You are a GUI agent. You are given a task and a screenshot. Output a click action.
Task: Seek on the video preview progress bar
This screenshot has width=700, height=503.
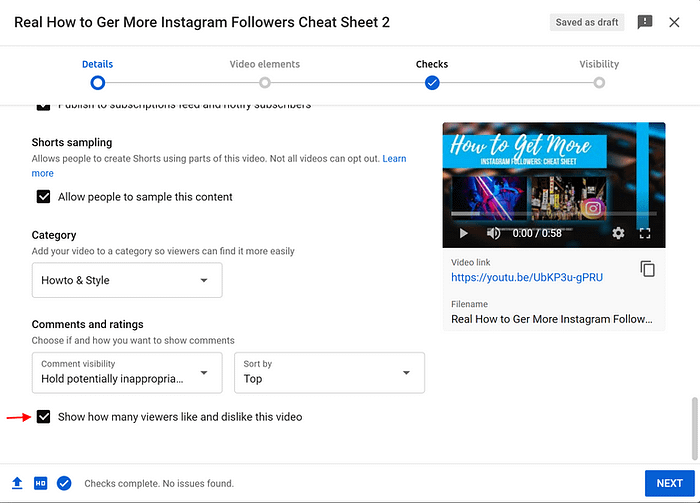[x=554, y=214]
